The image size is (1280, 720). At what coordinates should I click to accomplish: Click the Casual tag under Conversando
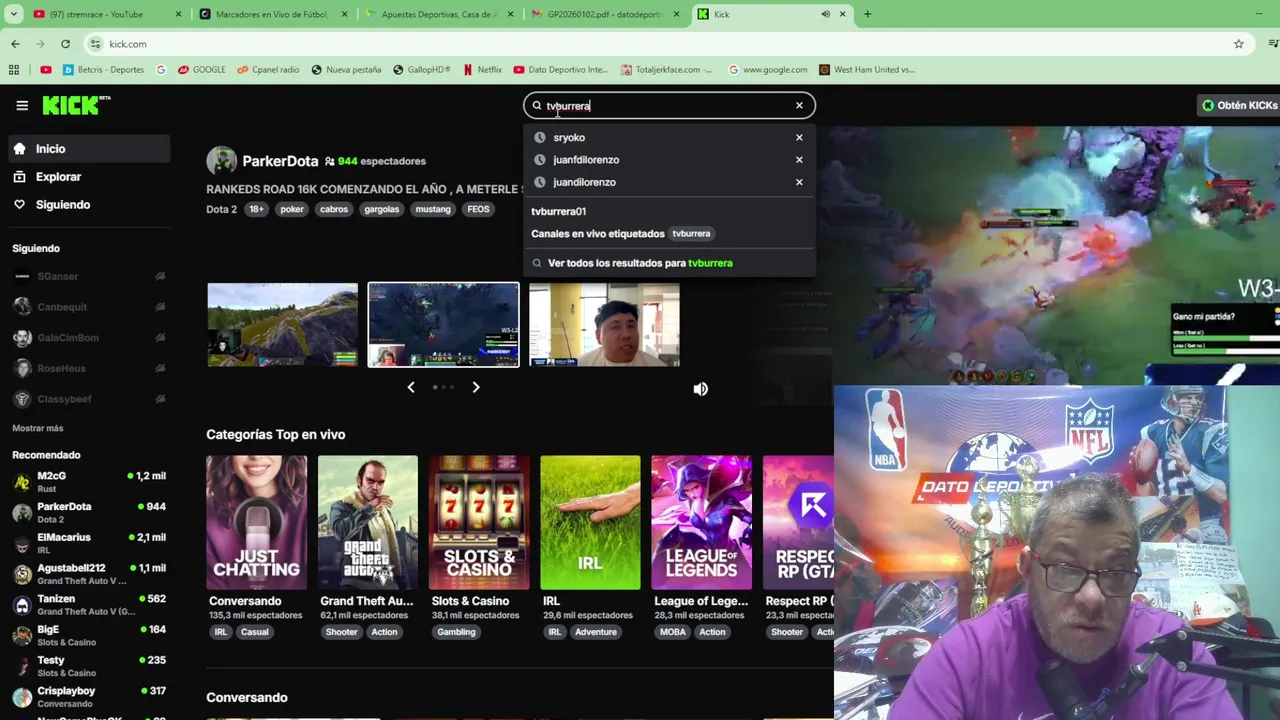pos(254,632)
